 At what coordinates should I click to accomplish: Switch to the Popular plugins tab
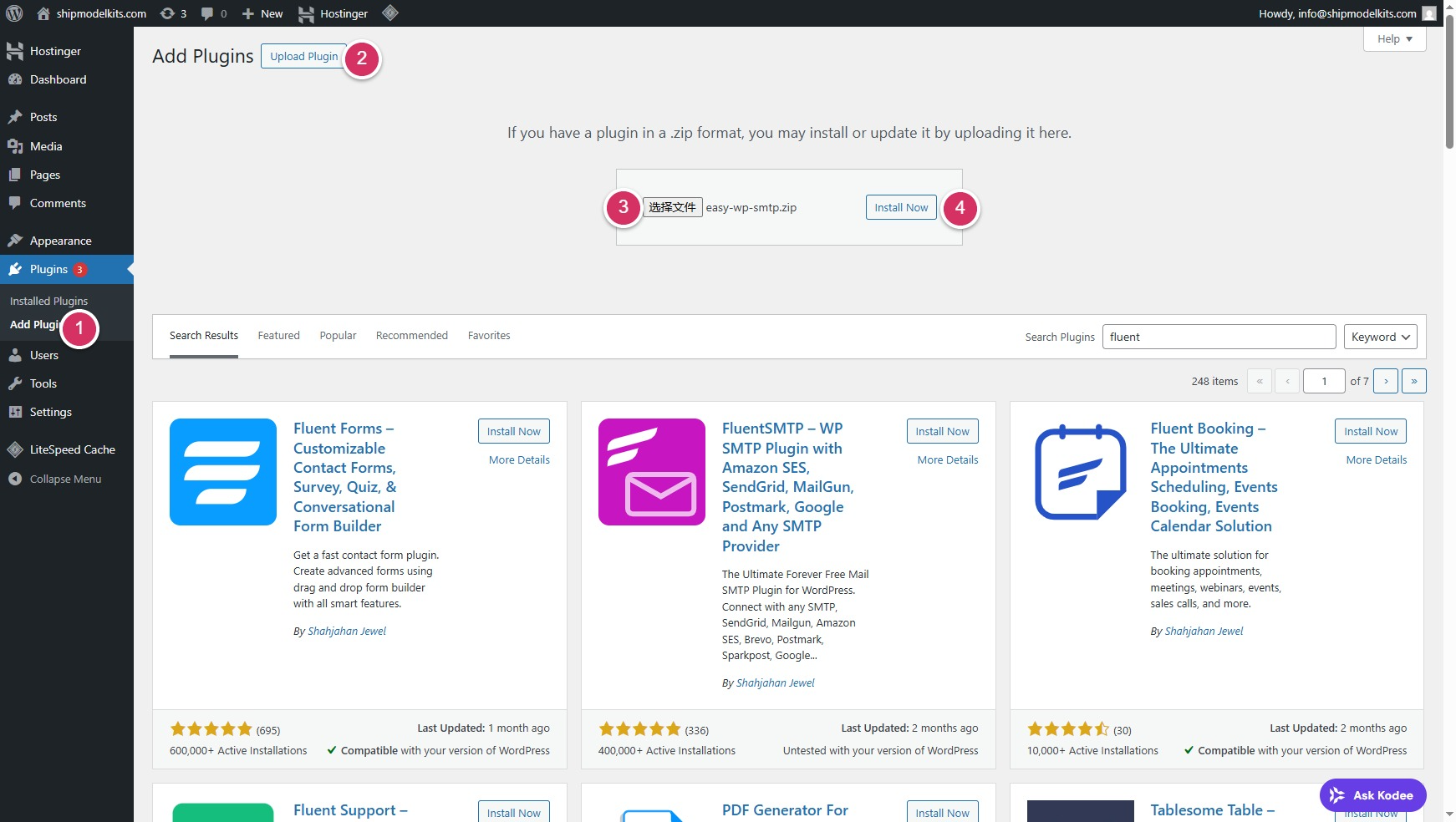(x=338, y=336)
